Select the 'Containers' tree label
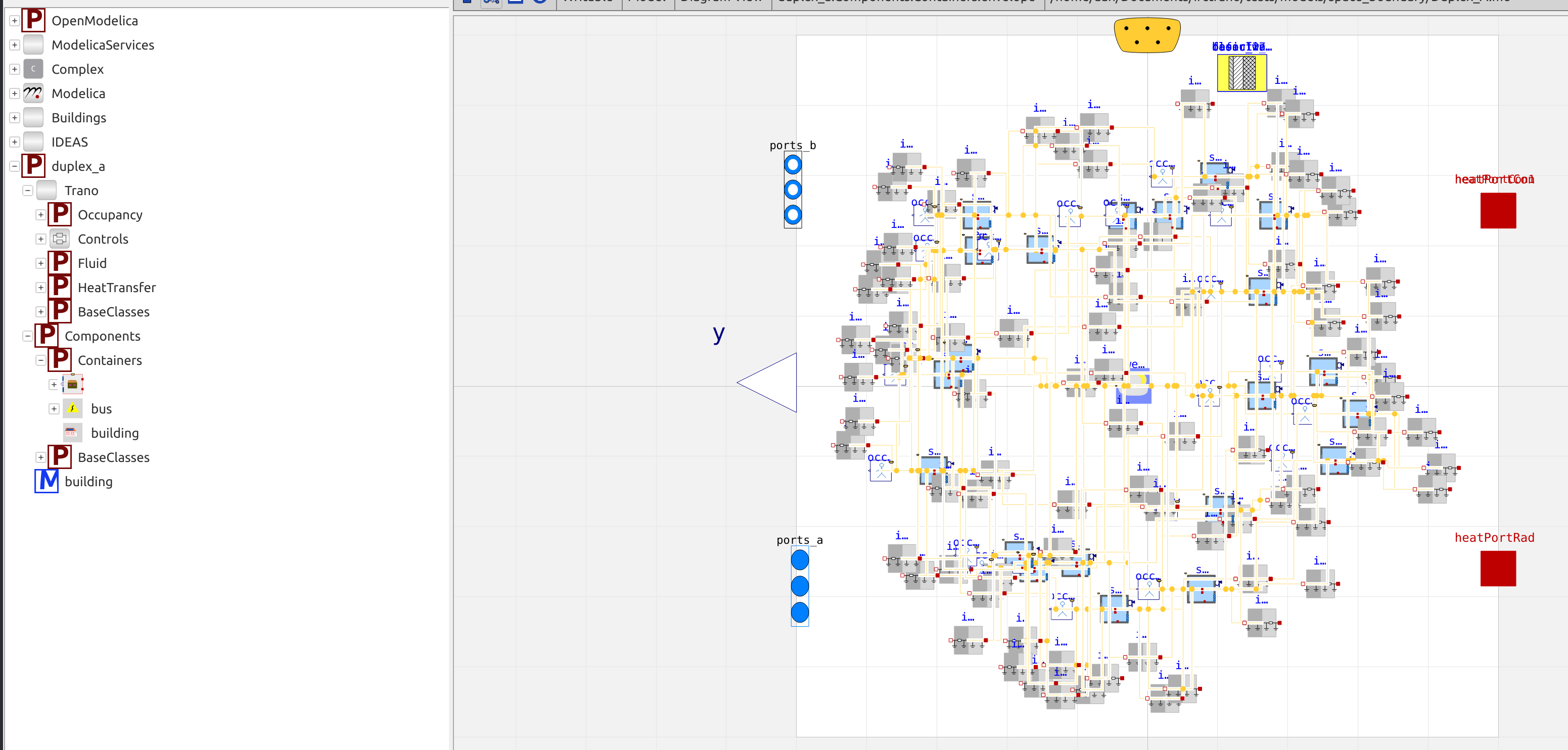Image resolution: width=1568 pixels, height=750 pixels. [x=110, y=360]
